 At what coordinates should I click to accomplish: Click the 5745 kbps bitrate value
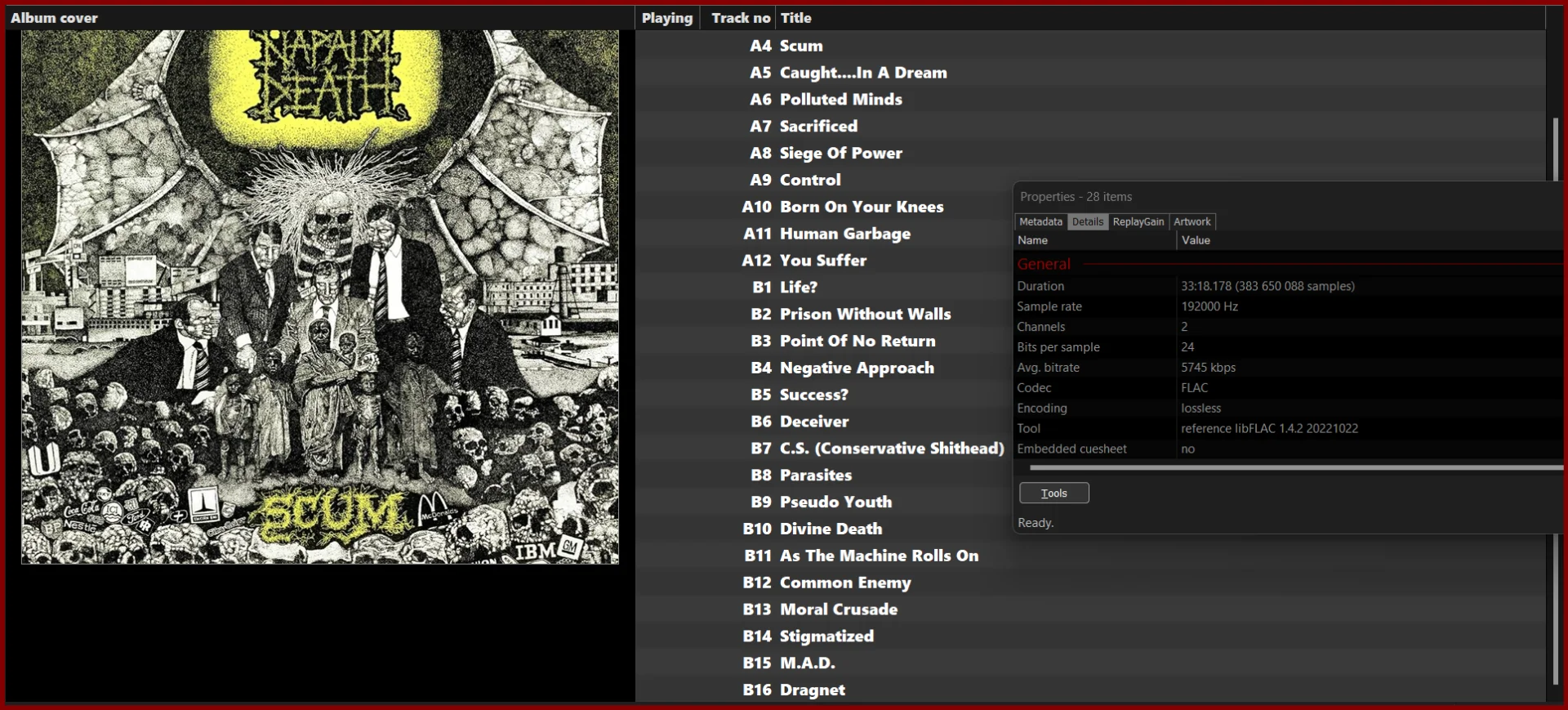pyautogui.click(x=1208, y=368)
